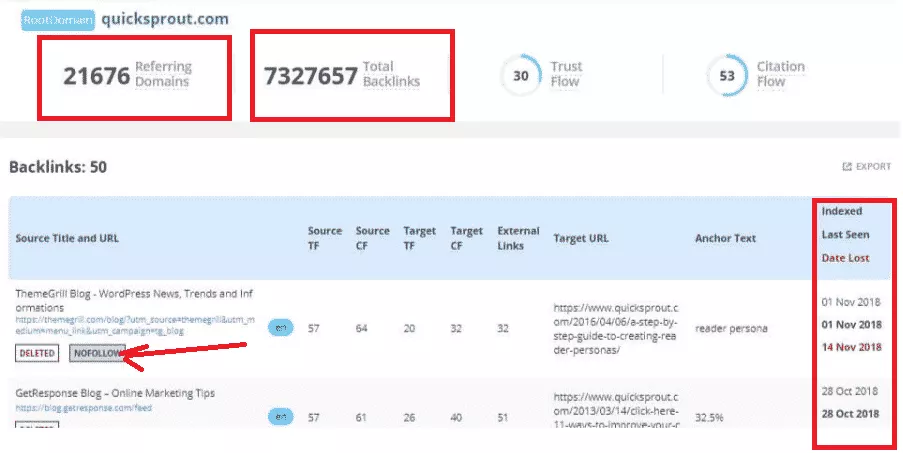Click the Target URL column header
903x453 pixels.
tap(580, 238)
